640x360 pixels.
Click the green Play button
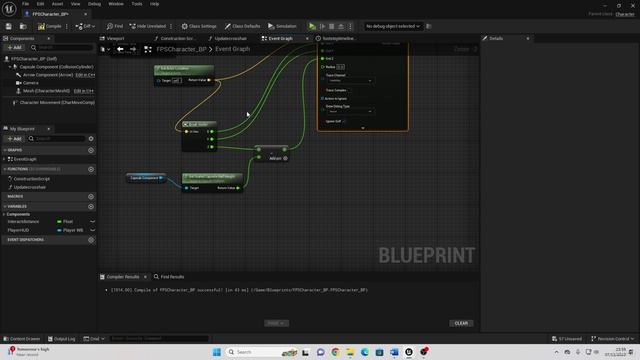coord(312,26)
